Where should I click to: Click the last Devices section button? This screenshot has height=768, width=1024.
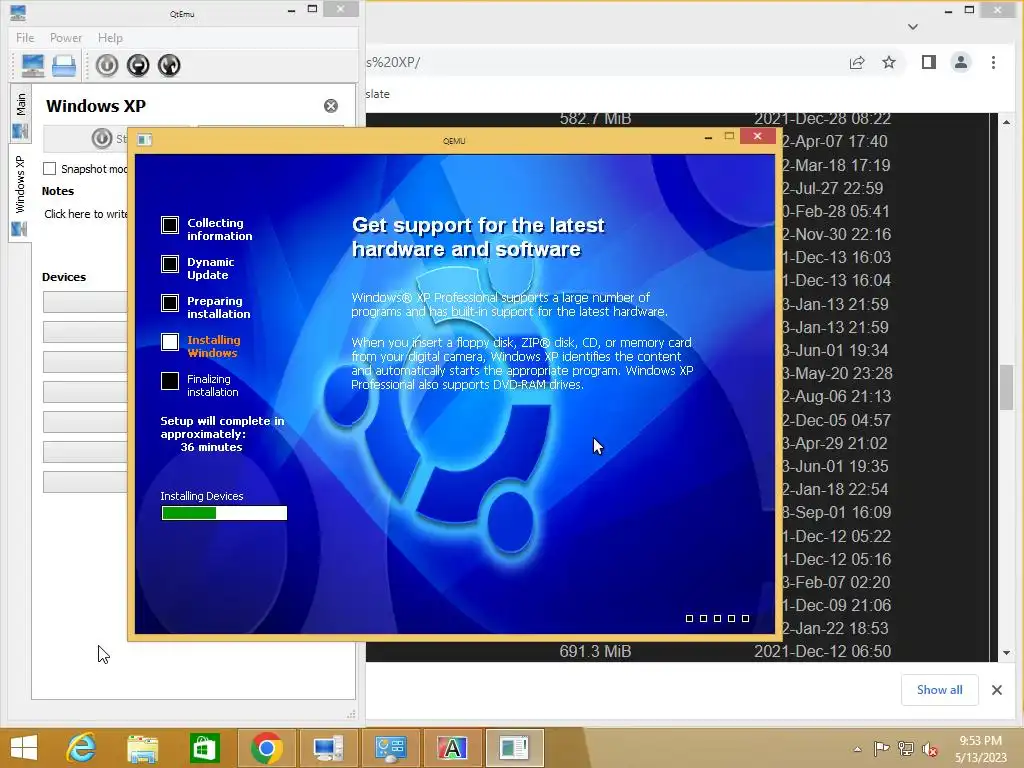[86, 482]
